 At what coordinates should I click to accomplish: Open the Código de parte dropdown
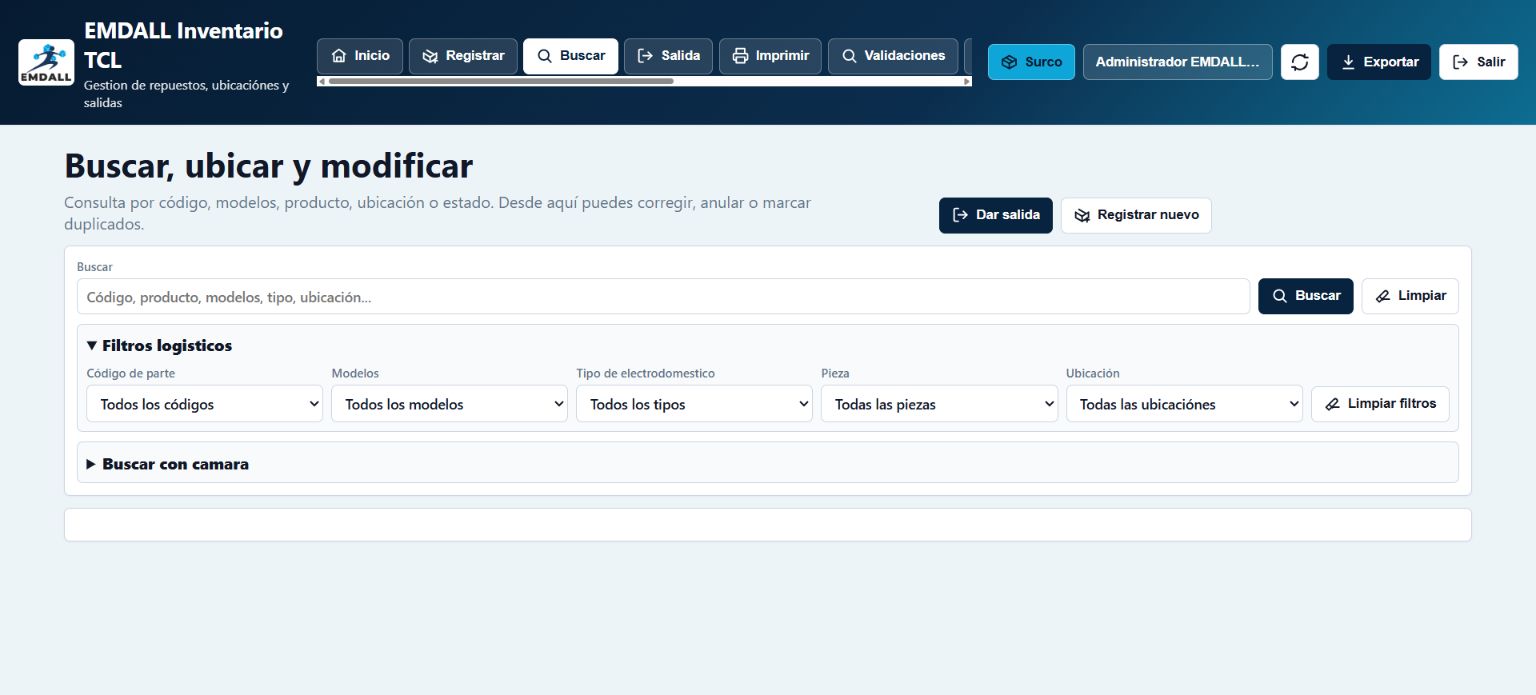[x=205, y=404]
